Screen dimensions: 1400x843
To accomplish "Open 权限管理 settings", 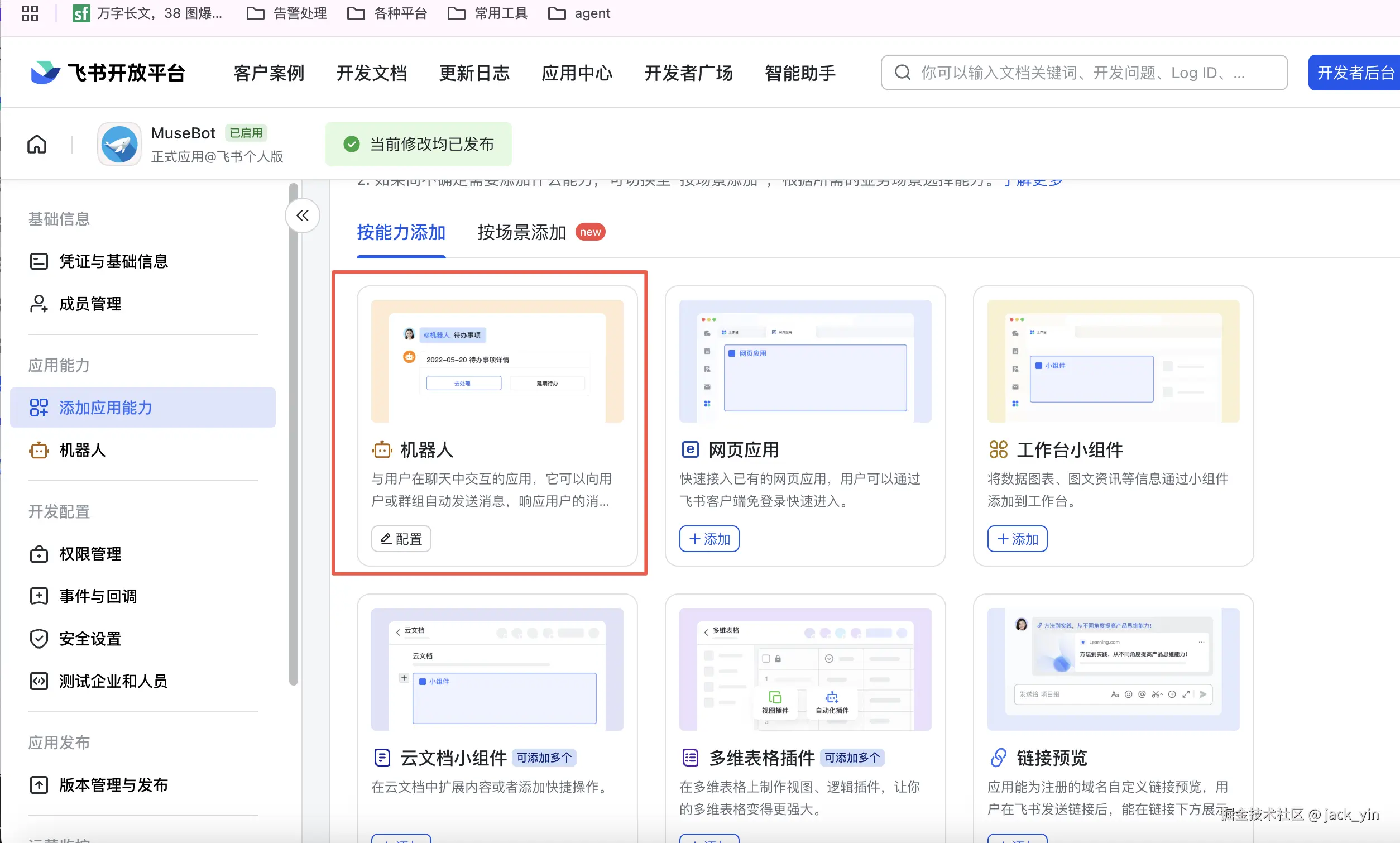I will (x=90, y=554).
